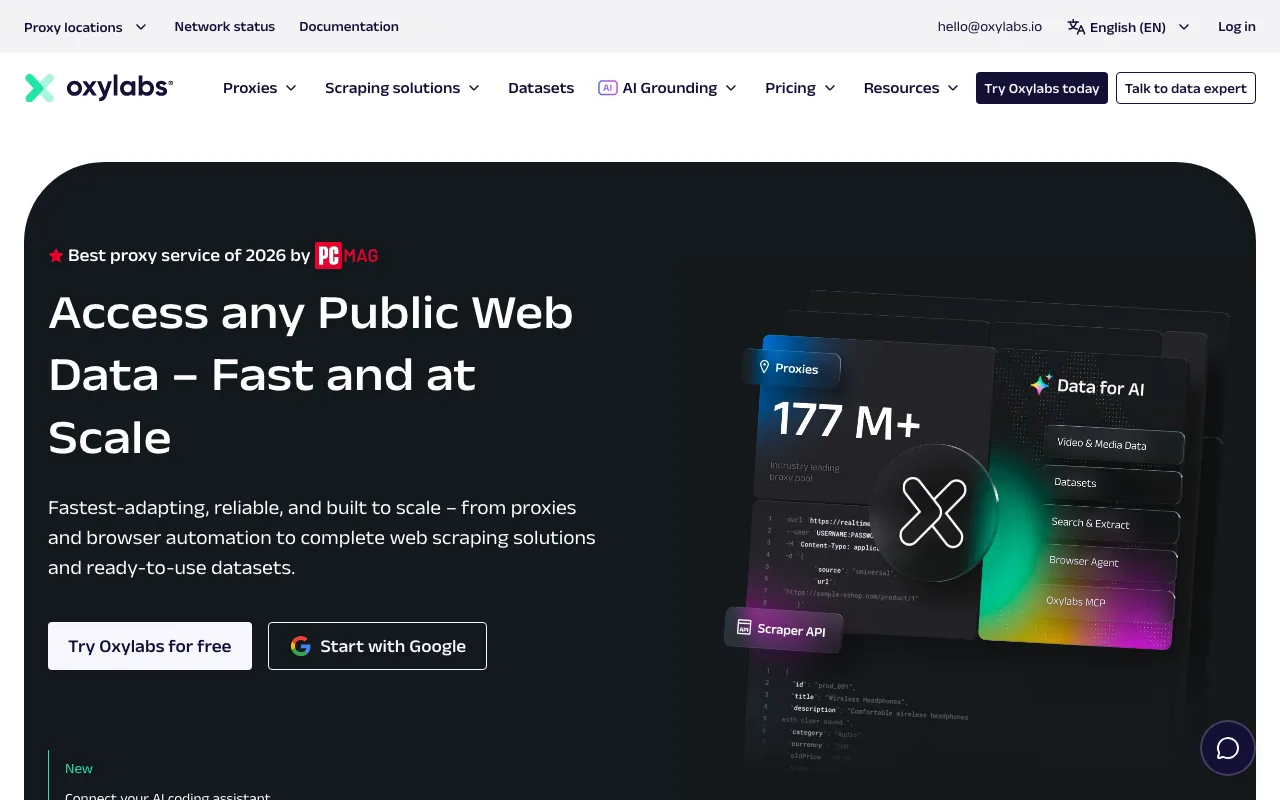Click the New label
This screenshot has height=800, width=1280.
[79, 768]
